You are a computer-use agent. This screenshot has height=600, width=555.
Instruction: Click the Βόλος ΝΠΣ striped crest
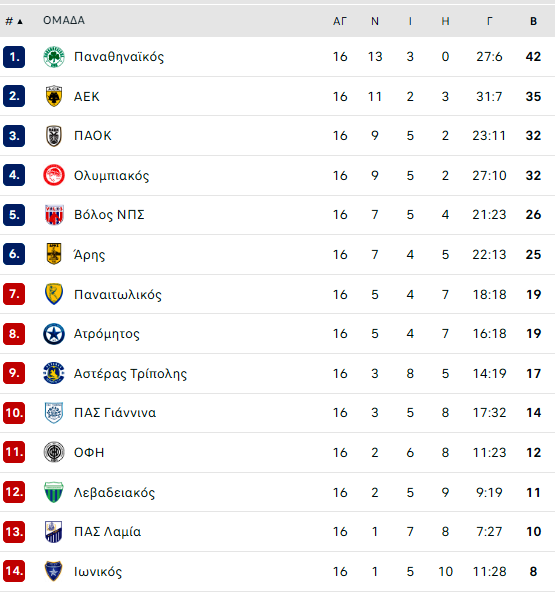[x=54, y=215]
